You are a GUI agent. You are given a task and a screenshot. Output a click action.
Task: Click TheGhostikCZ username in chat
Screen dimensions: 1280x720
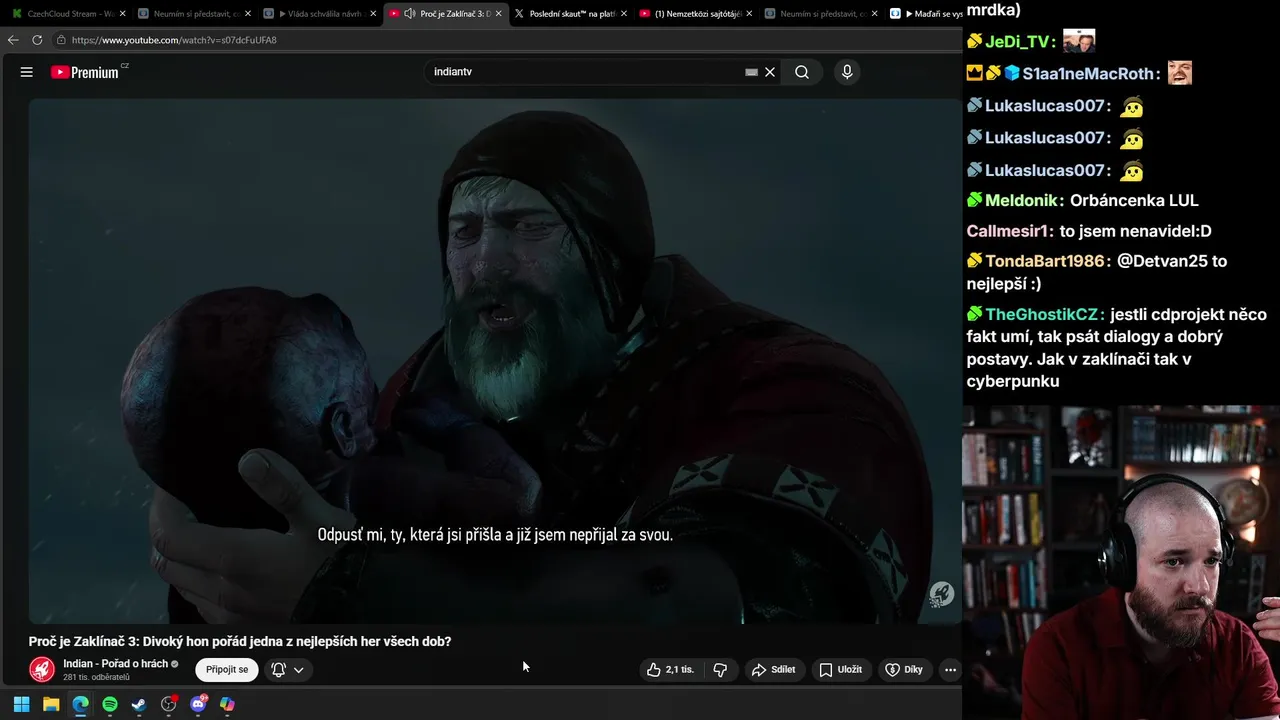click(x=1042, y=315)
